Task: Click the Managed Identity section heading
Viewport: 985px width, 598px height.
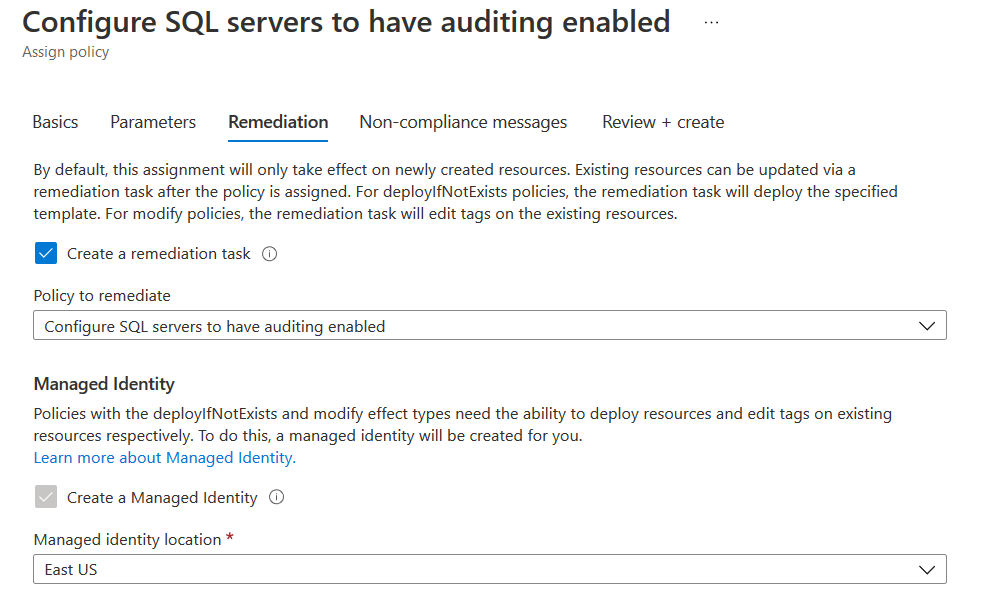Action: [x=104, y=384]
